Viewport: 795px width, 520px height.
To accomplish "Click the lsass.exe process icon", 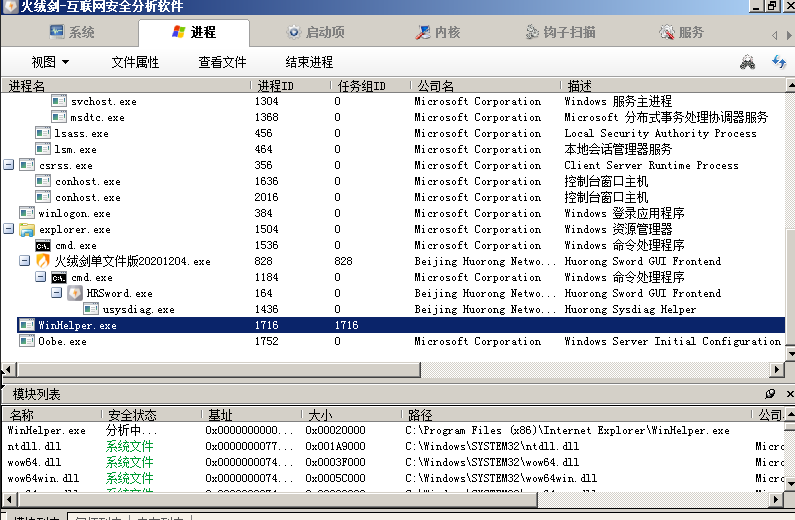I will [x=43, y=133].
